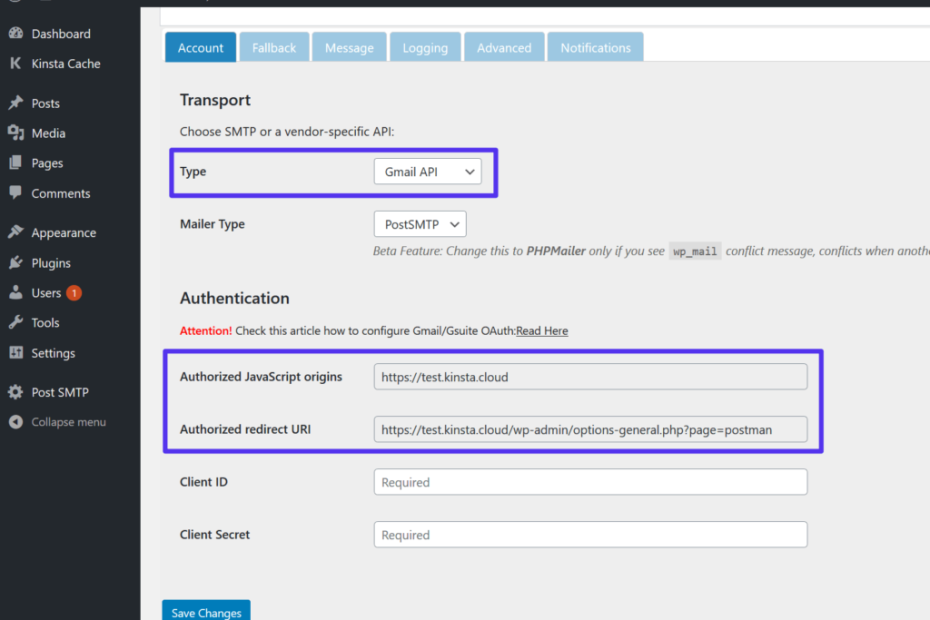Click the red Attention! text
Screen dimensions: 930x620
tap(206, 330)
